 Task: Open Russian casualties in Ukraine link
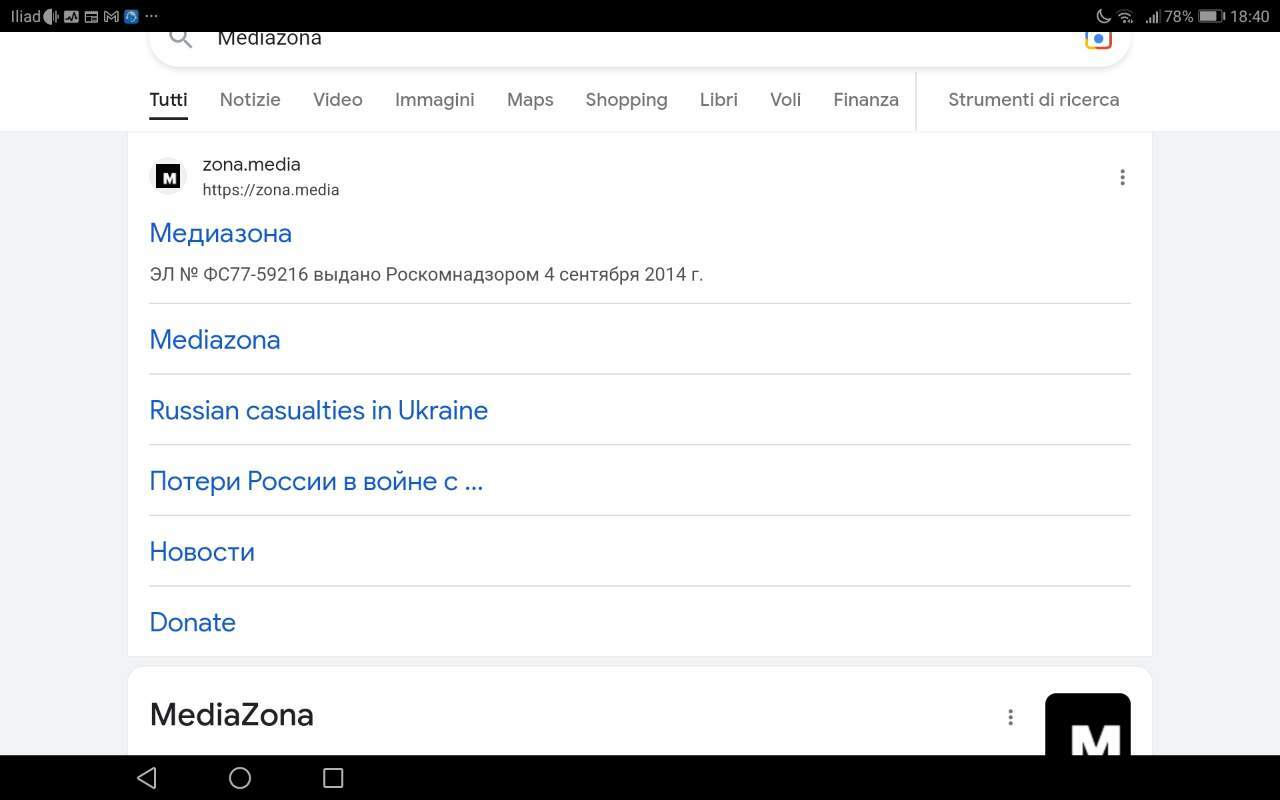pos(319,410)
